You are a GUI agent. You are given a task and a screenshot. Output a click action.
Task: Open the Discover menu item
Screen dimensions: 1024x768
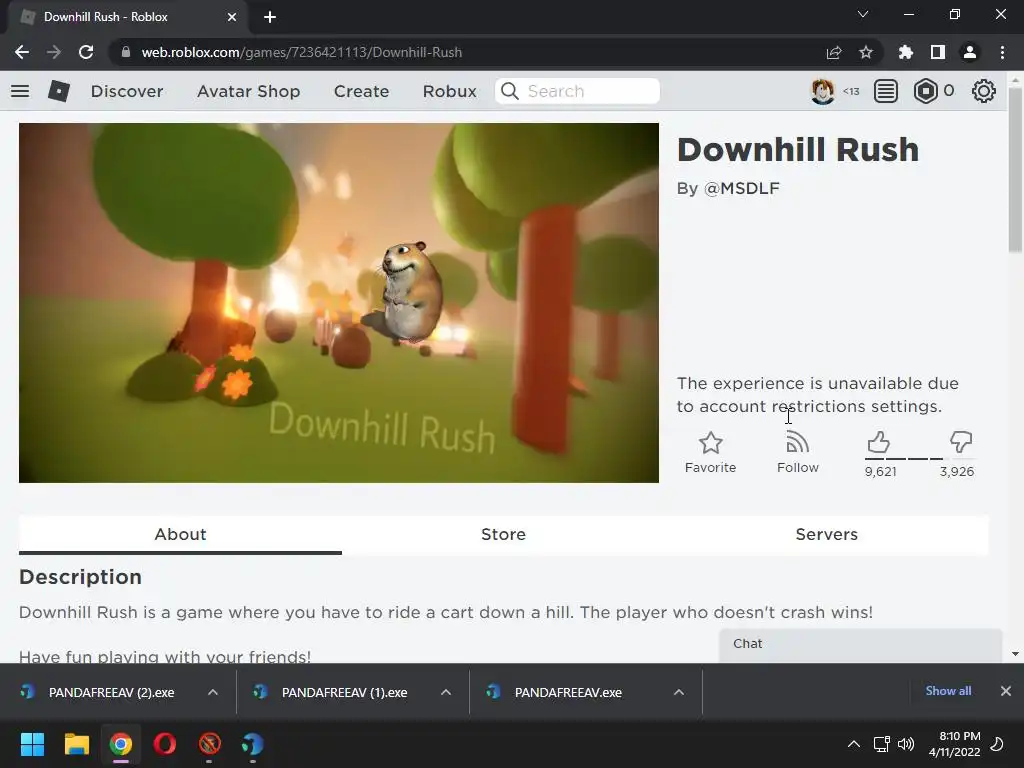127,91
